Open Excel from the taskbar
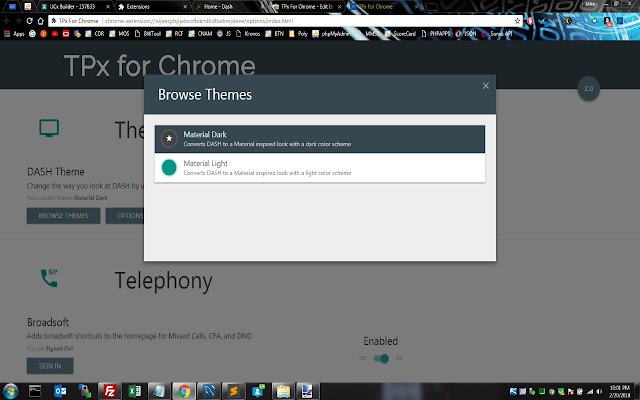Image resolution: width=640 pixels, height=400 pixels. [135, 391]
